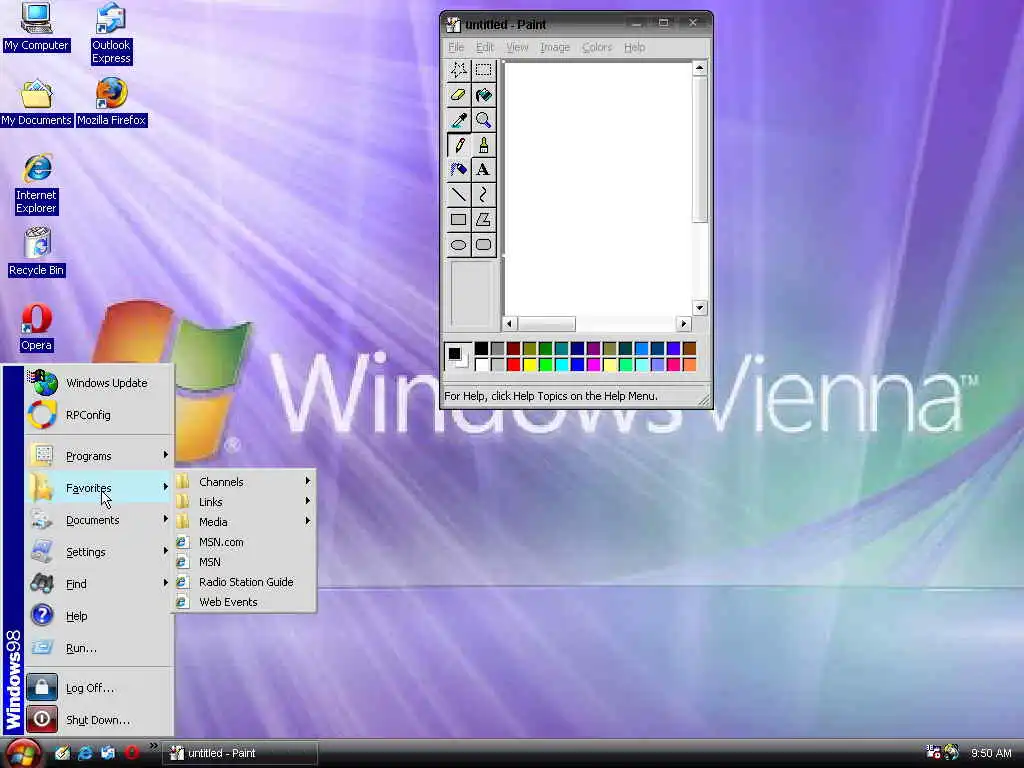Open MSN.com favorite link
The image size is (1024, 768).
245,542
